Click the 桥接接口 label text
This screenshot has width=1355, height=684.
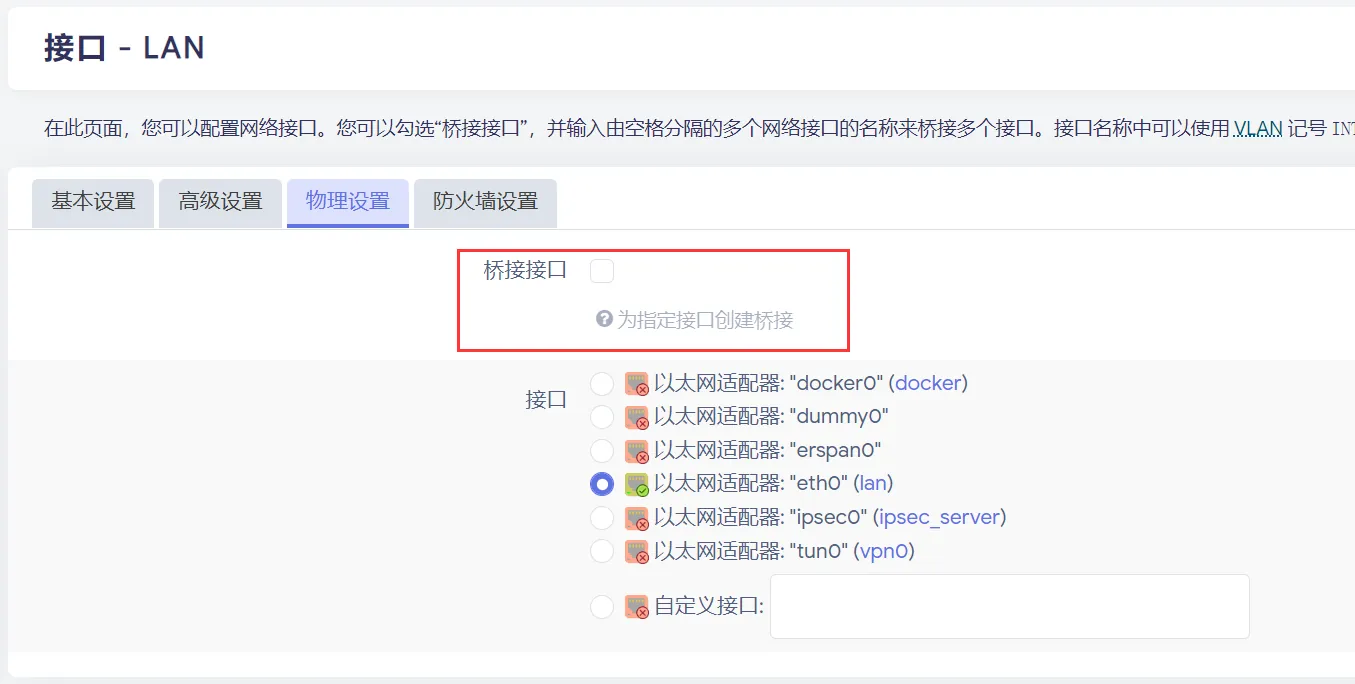click(x=526, y=270)
